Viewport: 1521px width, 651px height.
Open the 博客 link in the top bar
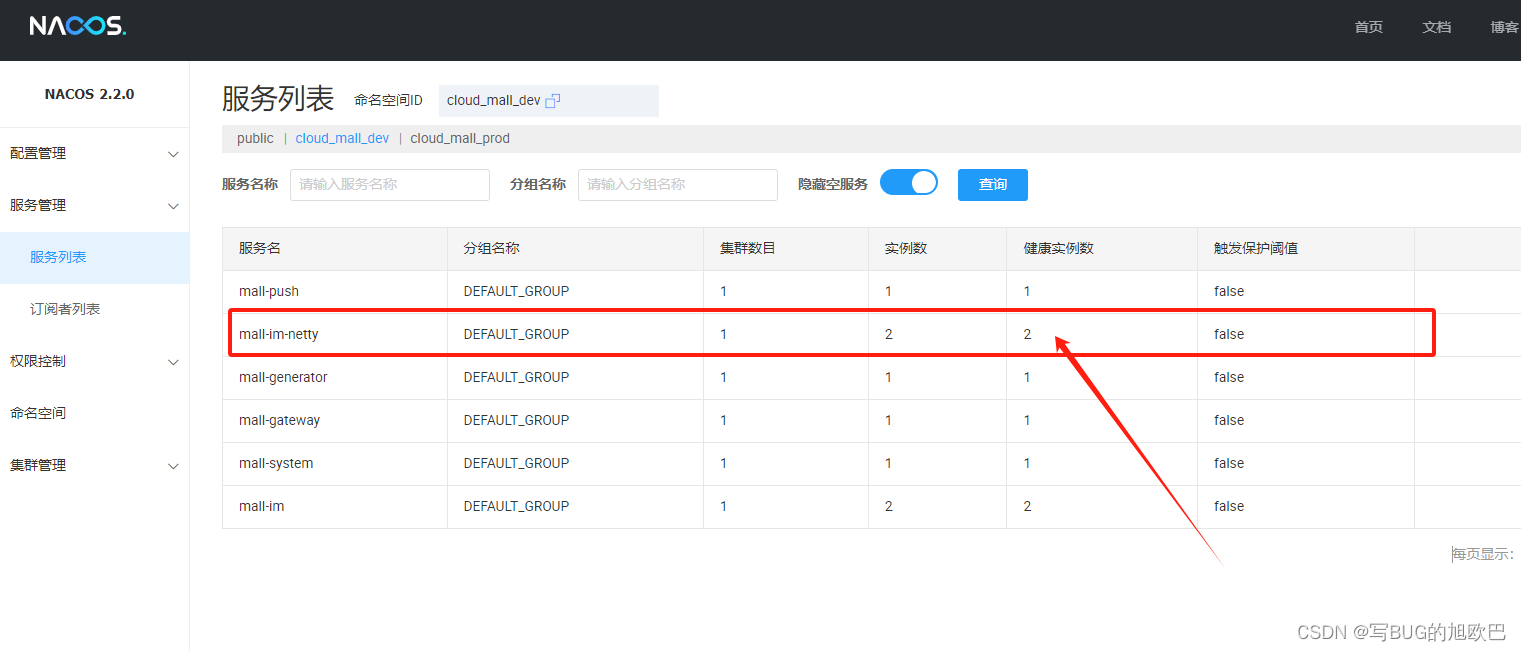point(1504,27)
